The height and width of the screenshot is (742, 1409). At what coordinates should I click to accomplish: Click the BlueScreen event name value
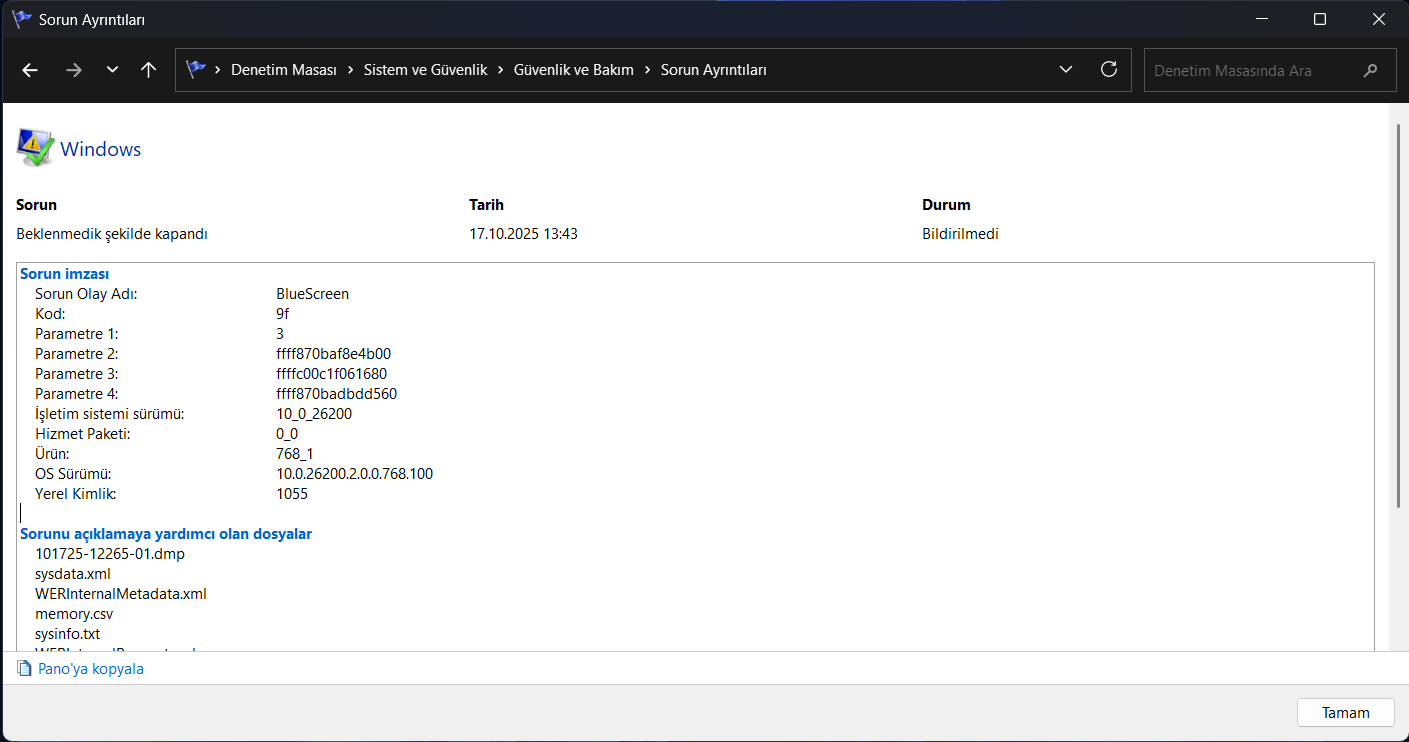click(x=313, y=294)
